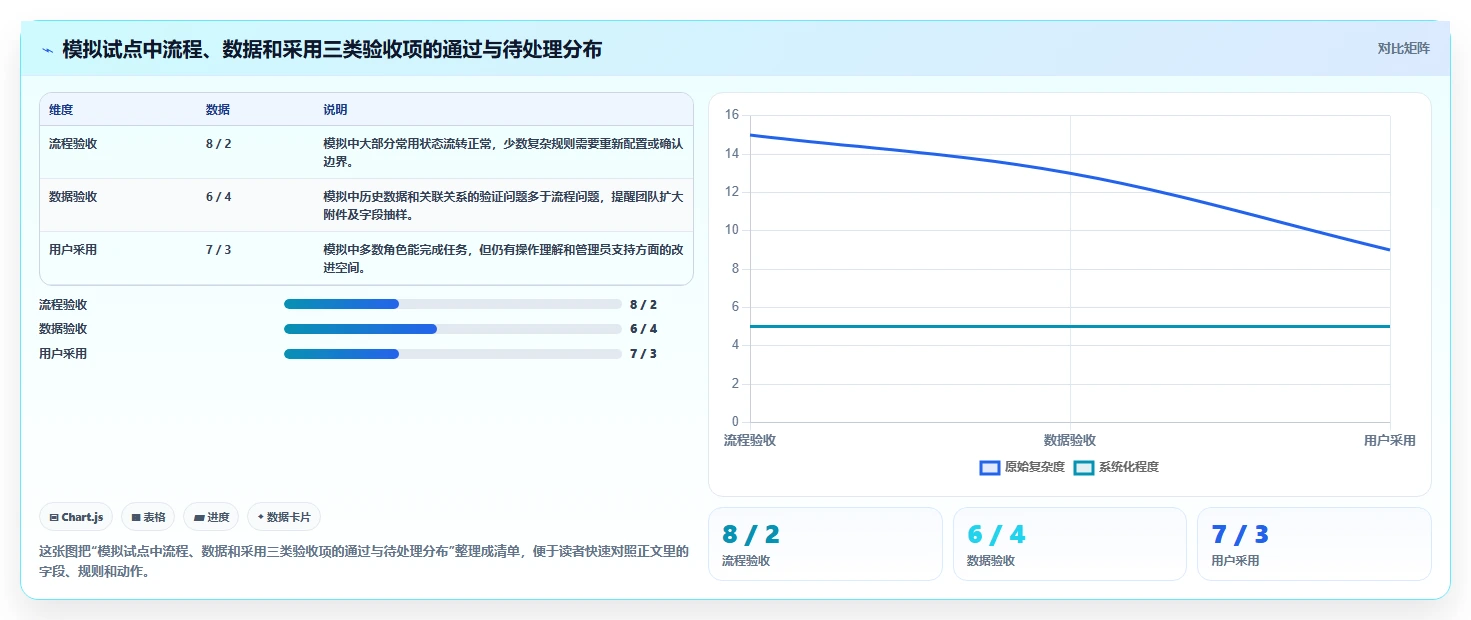This screenshot has width=1471, height=620.
Task: Click the 数据验收 chart x-axis label
Action: click(1070, 440)
